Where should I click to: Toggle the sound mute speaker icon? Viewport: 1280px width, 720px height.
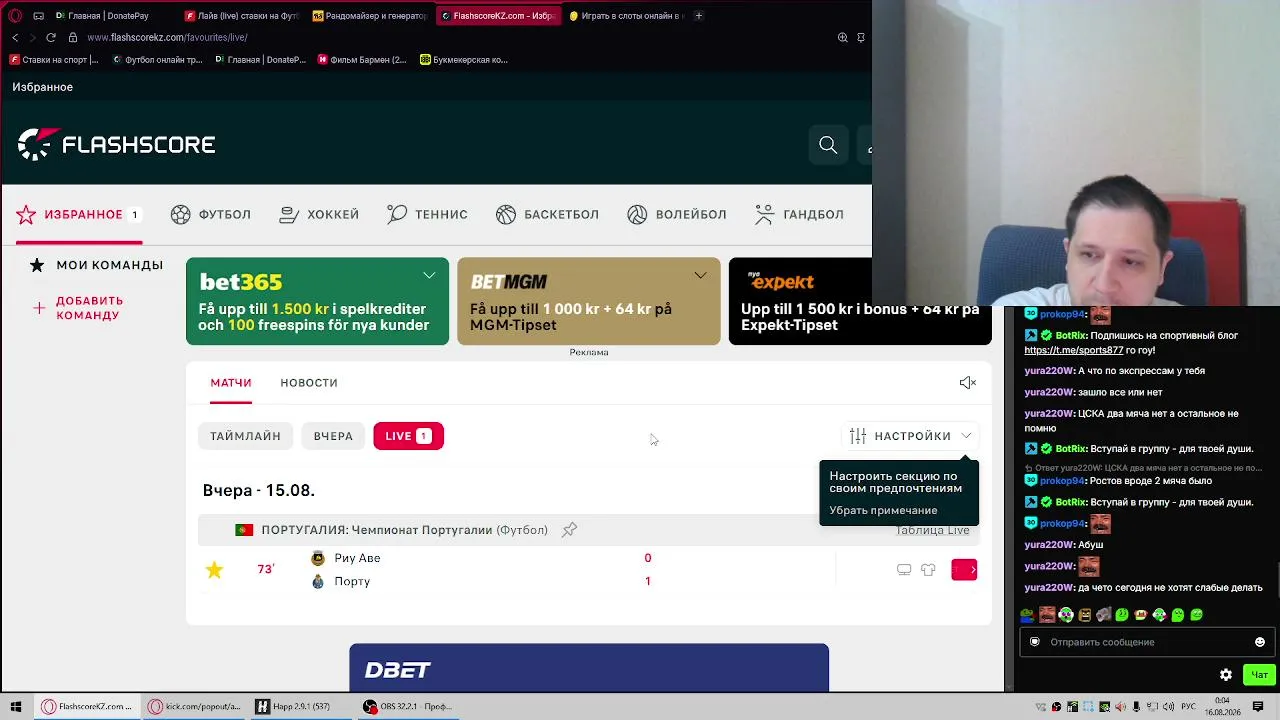967,383
